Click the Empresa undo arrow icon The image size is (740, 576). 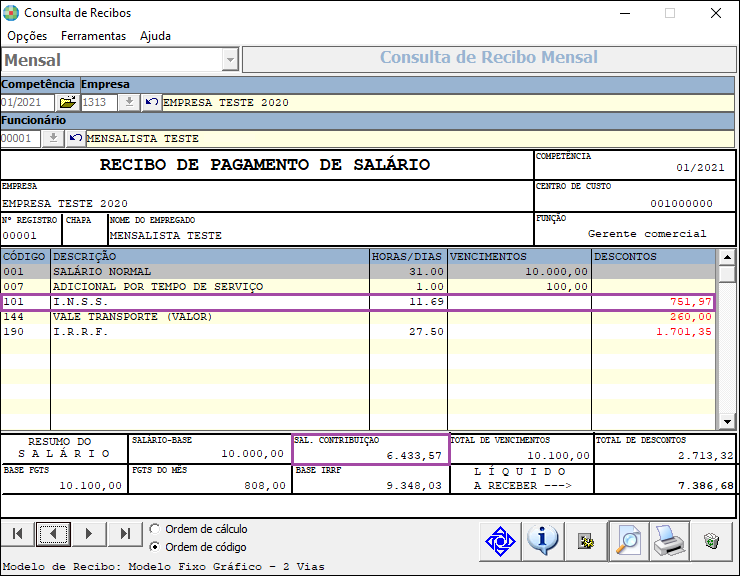[x=151, y=102]
